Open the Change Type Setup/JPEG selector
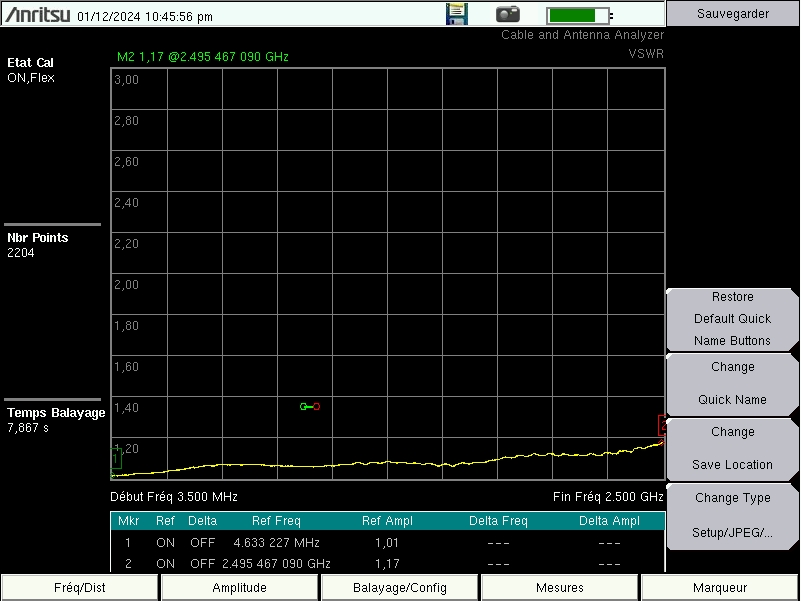Image resolution: width=801 pixels, height=601 pixels. [732, 515]
